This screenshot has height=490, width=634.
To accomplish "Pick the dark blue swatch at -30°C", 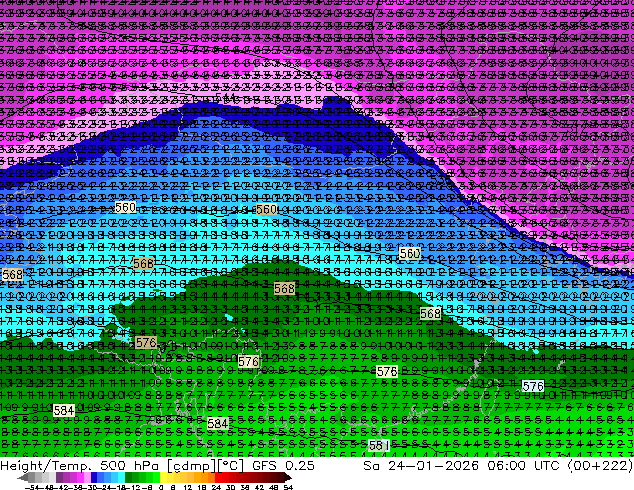I will [x=94, y=477].
